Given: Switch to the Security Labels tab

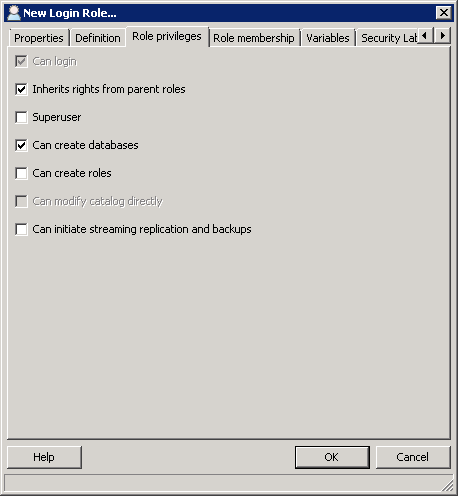Looking at the screenshot, I should pyautogui.click(x=389, y=38).
